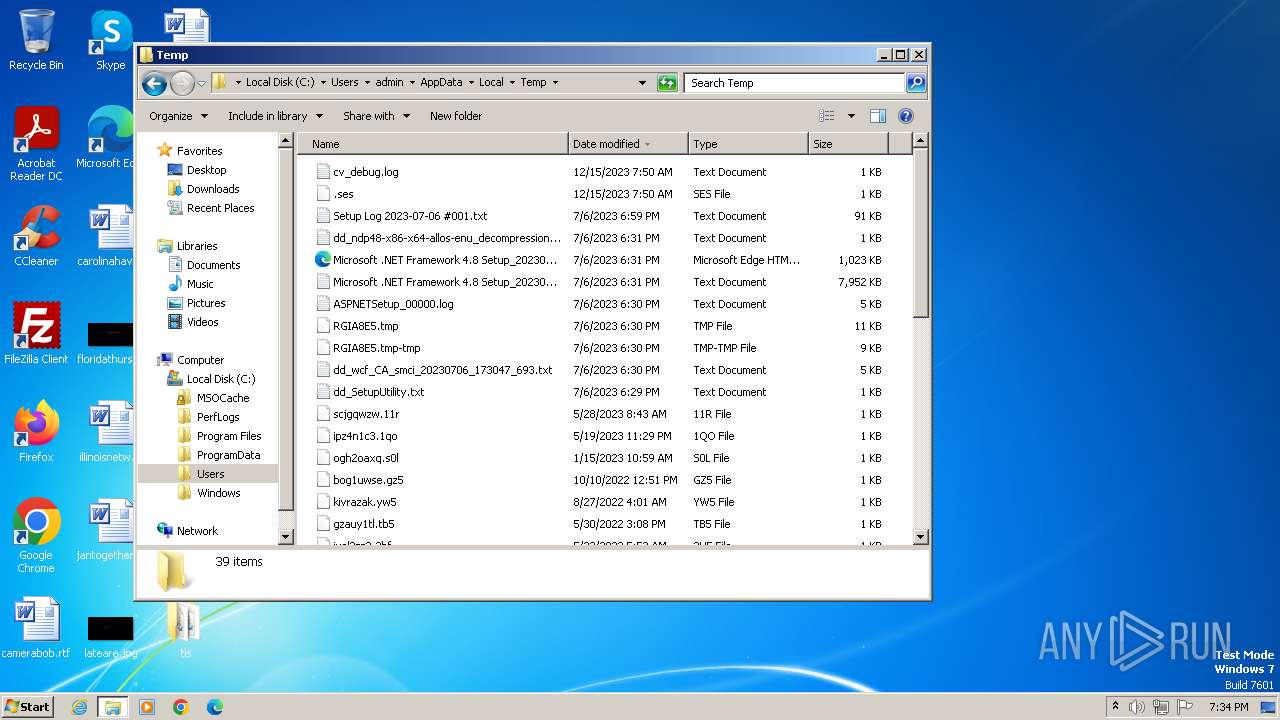The width and height of the screenshot is (1280, 720).
Task: Open Windows Media Player taskbar icon
Action: pos(147,707)
